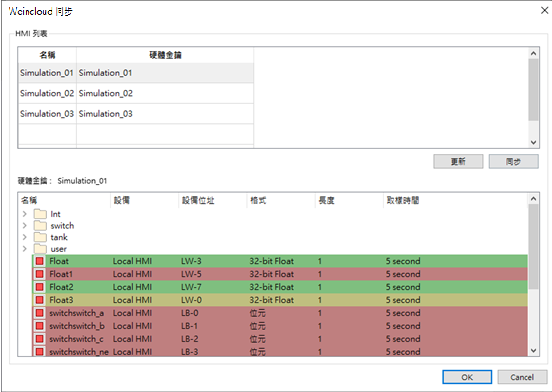Expand the tank folder chevron

point(25,237)
